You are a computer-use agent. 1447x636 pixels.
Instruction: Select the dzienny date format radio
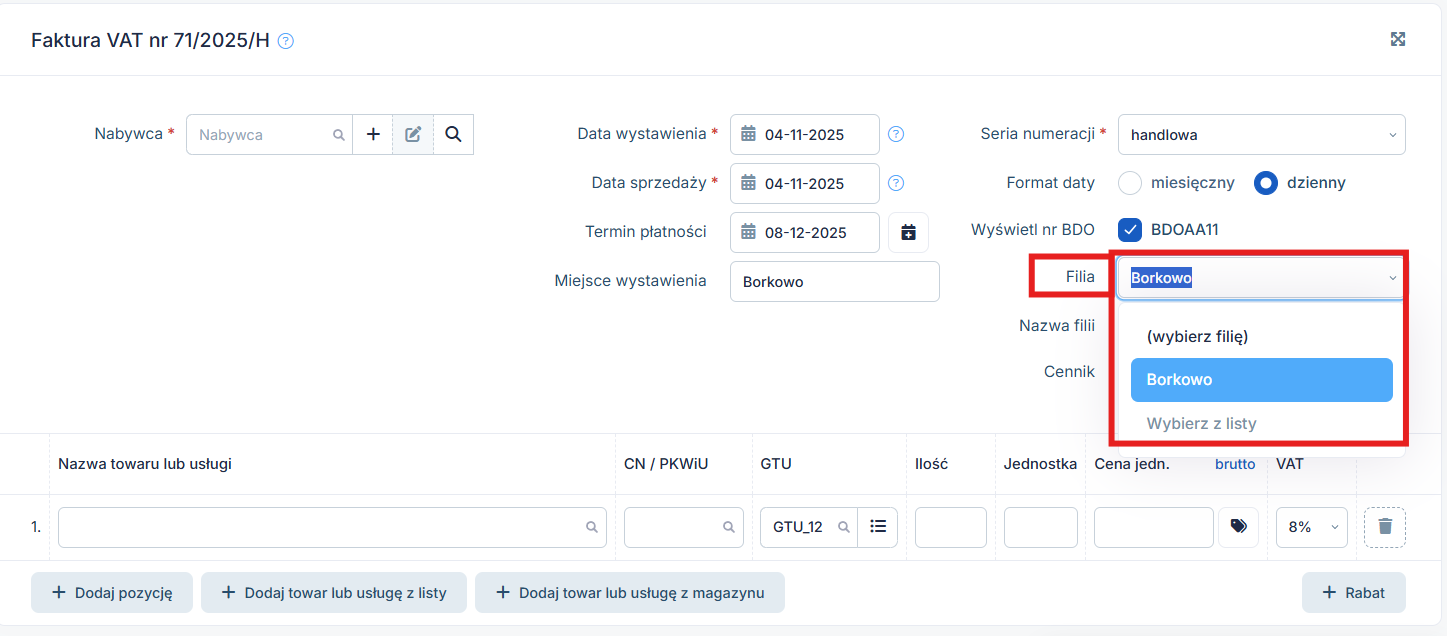tap(1266, 183)
